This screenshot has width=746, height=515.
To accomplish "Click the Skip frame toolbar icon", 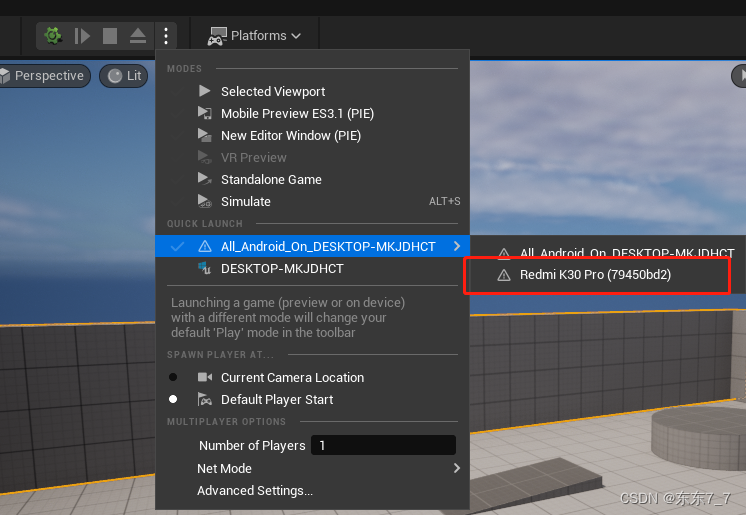I will coord(82,36).
